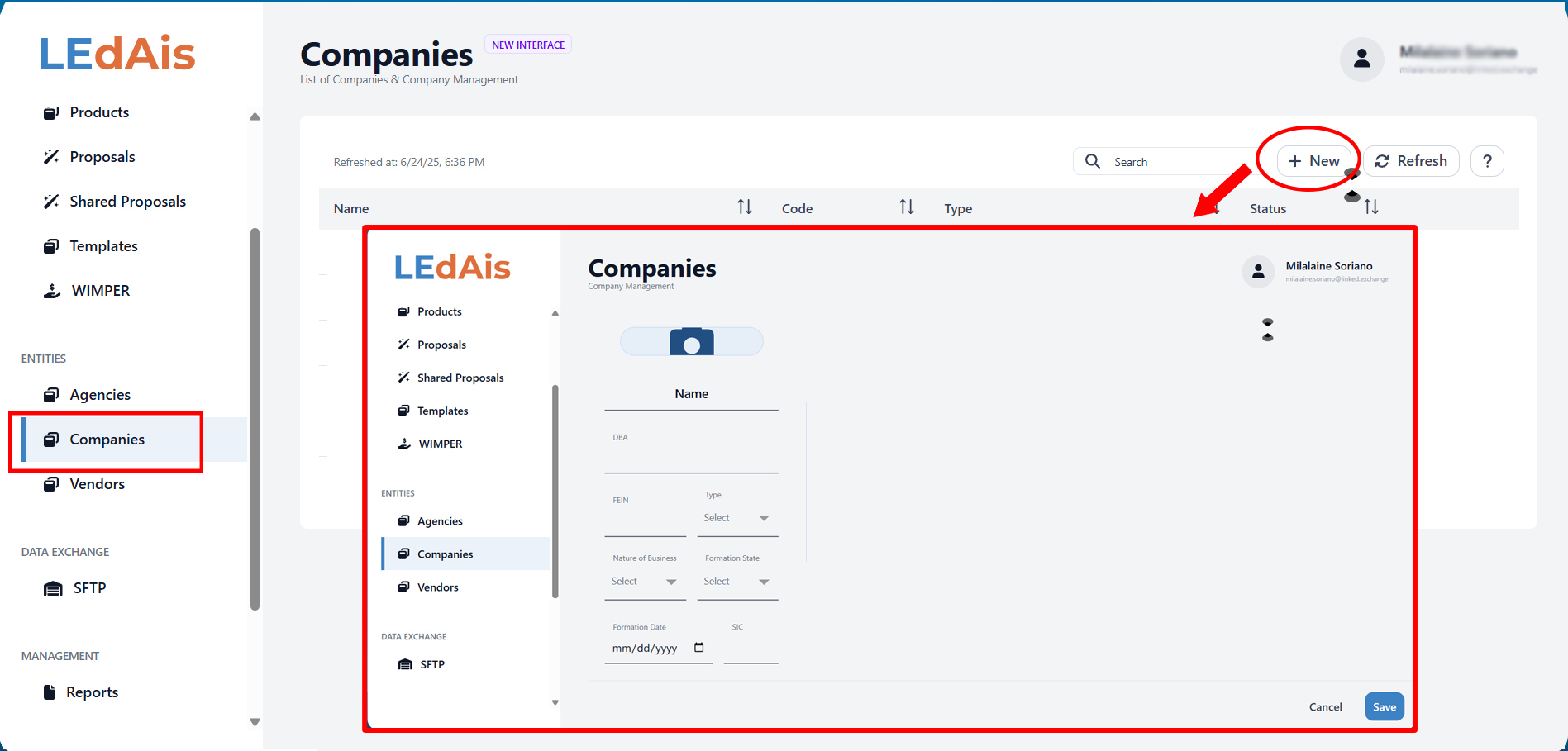
Task: Click the inner form user avatar icon
Action: [x=1258, y=271]
